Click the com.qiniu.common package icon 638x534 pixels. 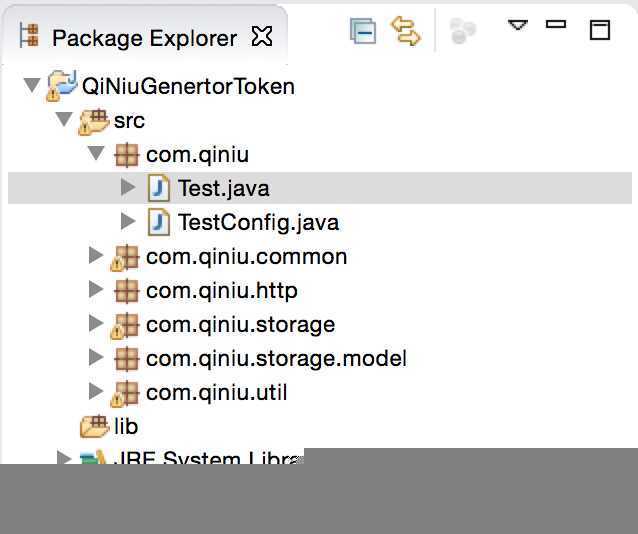[125, 258]
